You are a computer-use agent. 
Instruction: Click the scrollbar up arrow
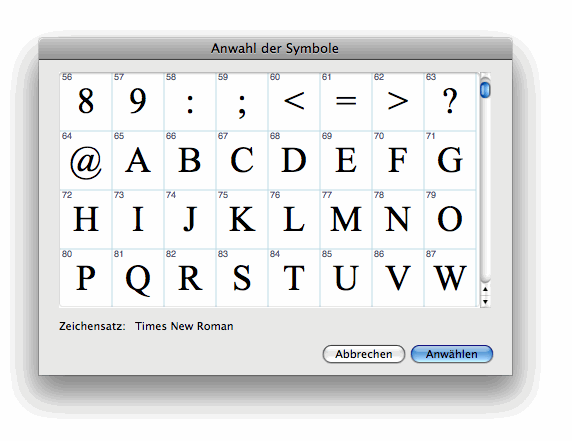click(485, 290)
